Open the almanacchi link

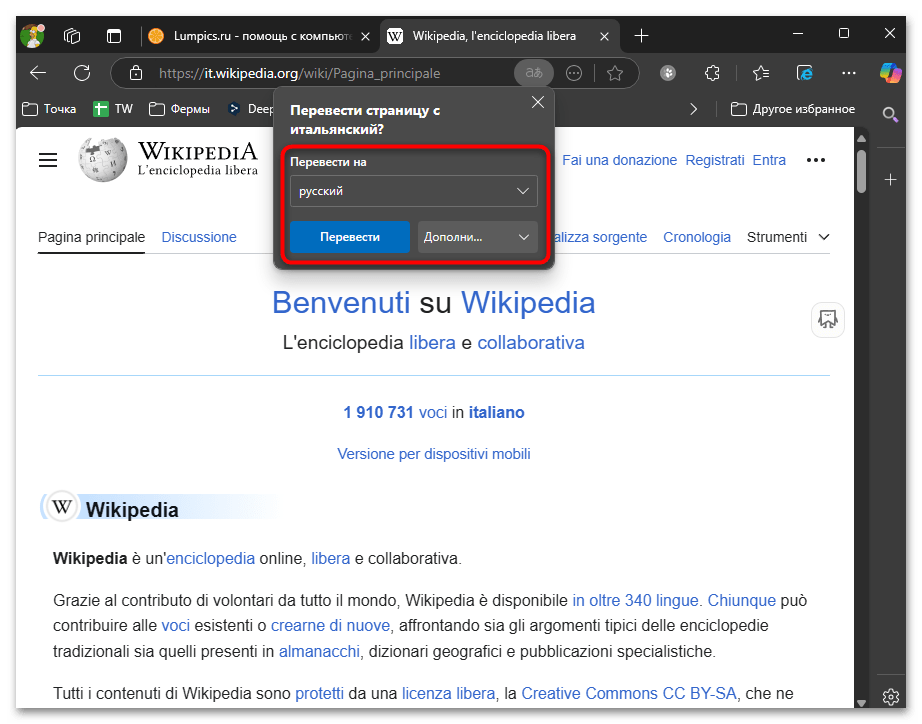pyautogui.click(x=319, y=652)
